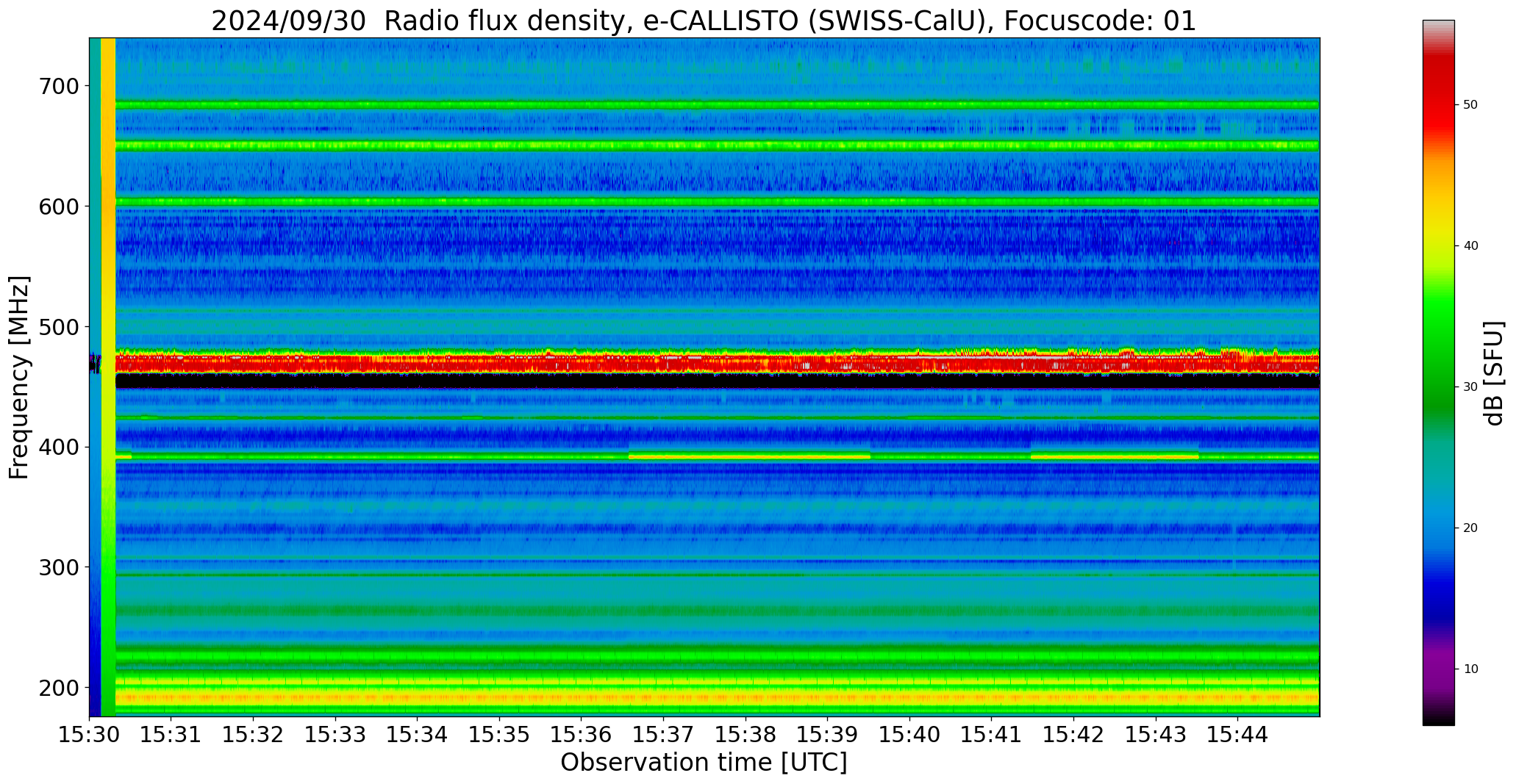Click the colorbar 20 tick label
The width and height of the screenshot is (1516, 784).
click(x=1470, y=528)
